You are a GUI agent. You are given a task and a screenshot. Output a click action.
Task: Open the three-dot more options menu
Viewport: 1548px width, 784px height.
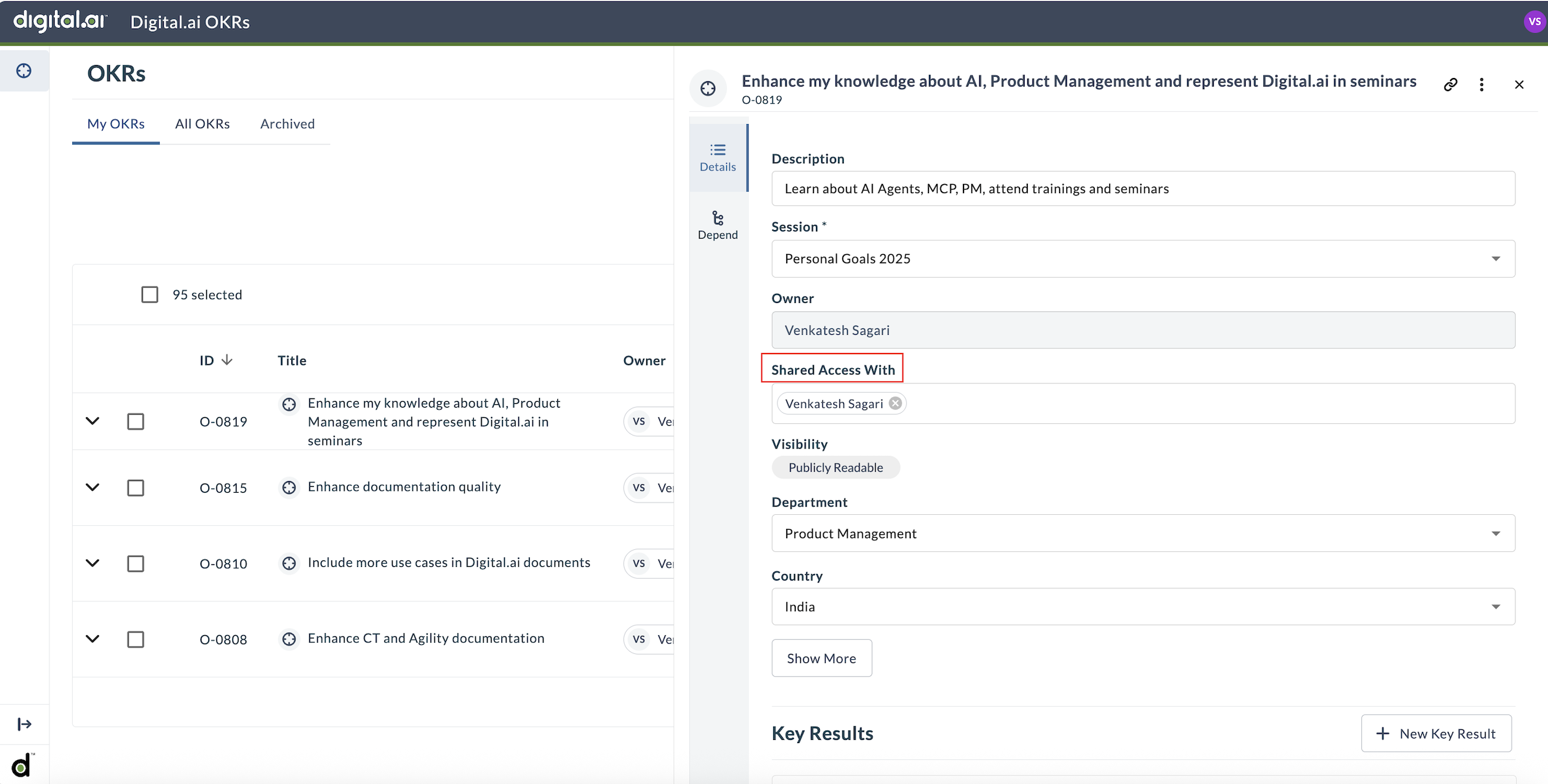click(1482, 85)
